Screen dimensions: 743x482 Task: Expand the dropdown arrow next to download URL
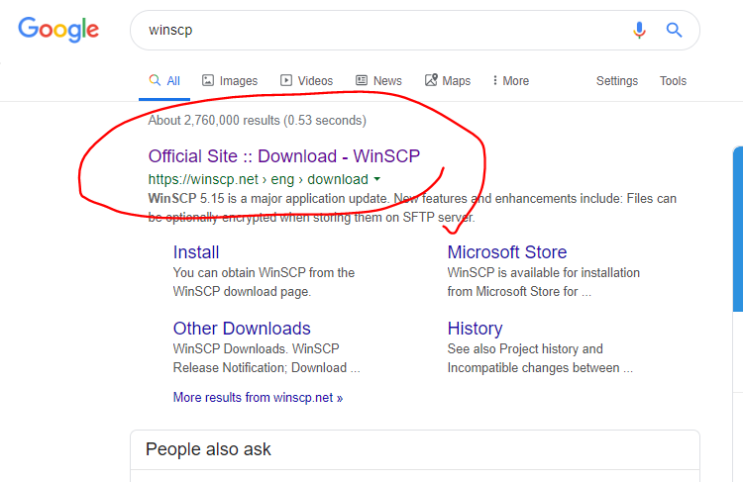(x=377, y=179)
